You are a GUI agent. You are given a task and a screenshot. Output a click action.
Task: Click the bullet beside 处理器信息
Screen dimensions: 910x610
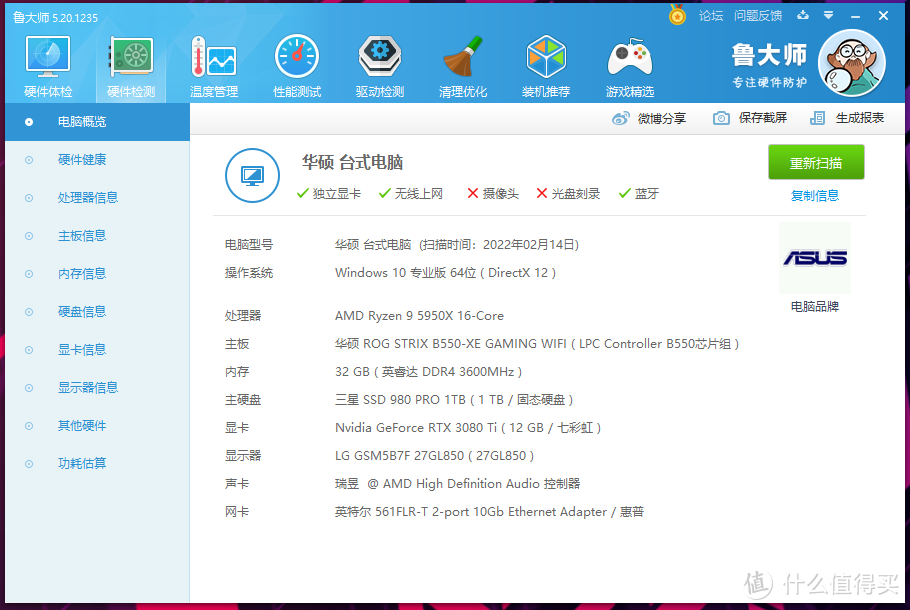pyautogui.click(x=29, y=198)
